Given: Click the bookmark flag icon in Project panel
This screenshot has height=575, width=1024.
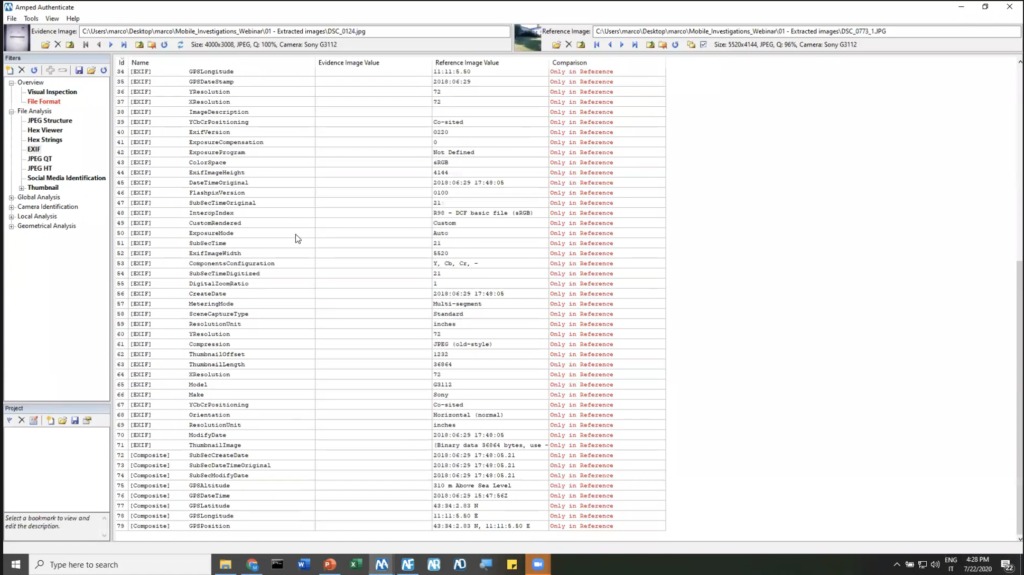Looking at the screenshot, I should click(9, 420).
